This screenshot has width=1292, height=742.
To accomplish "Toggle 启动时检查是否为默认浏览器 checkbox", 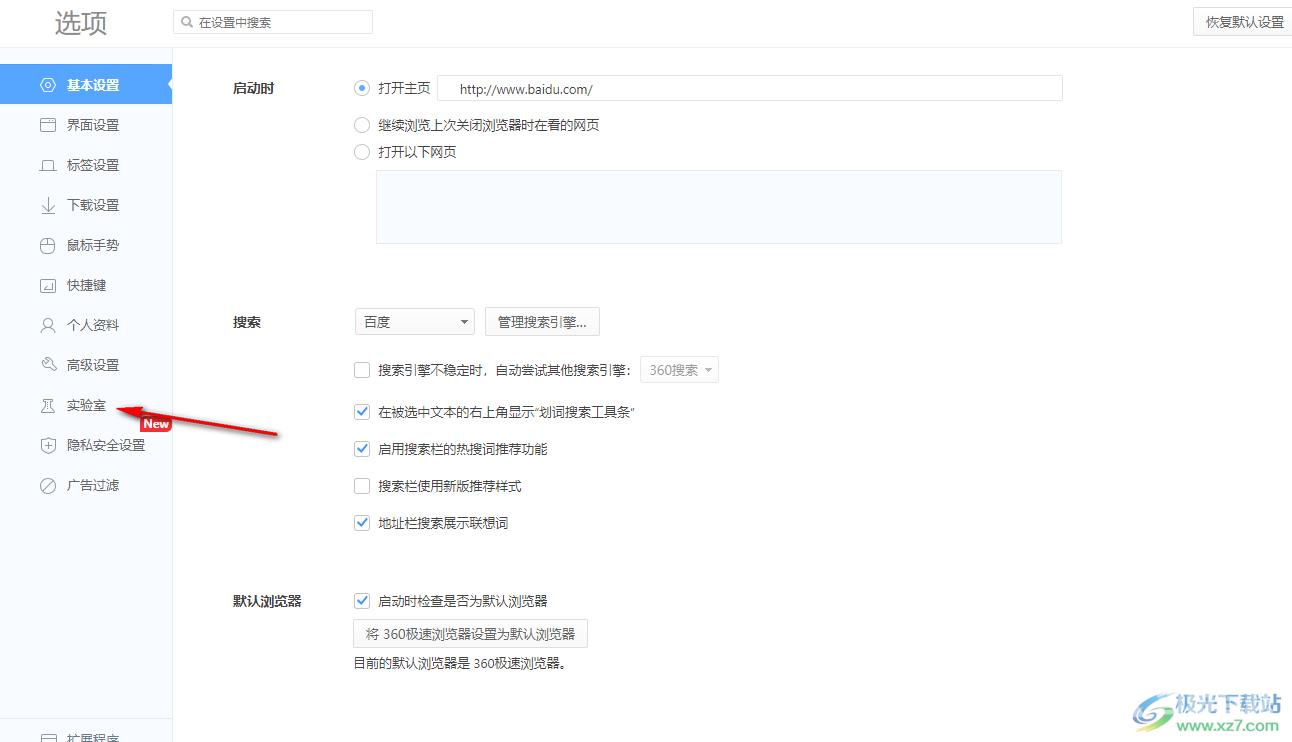I will click(362, 601).
